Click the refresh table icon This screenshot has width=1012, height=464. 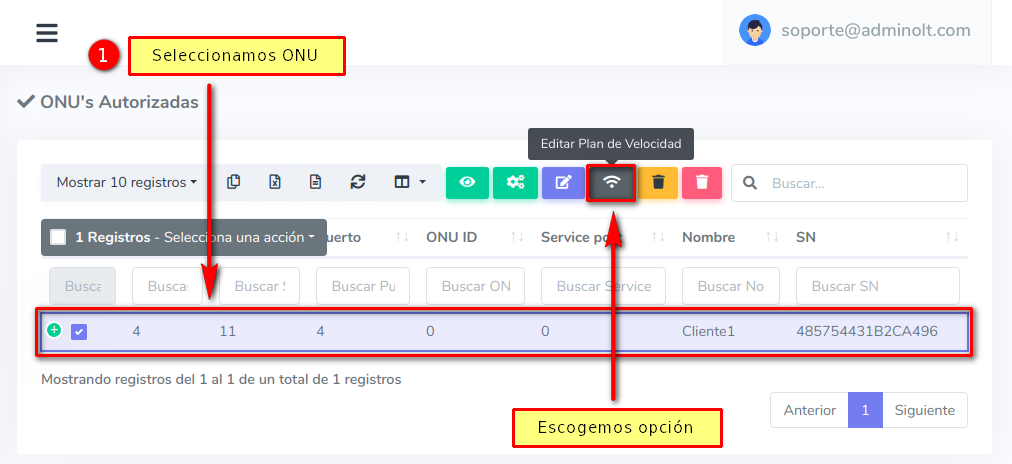coord(357,182)
